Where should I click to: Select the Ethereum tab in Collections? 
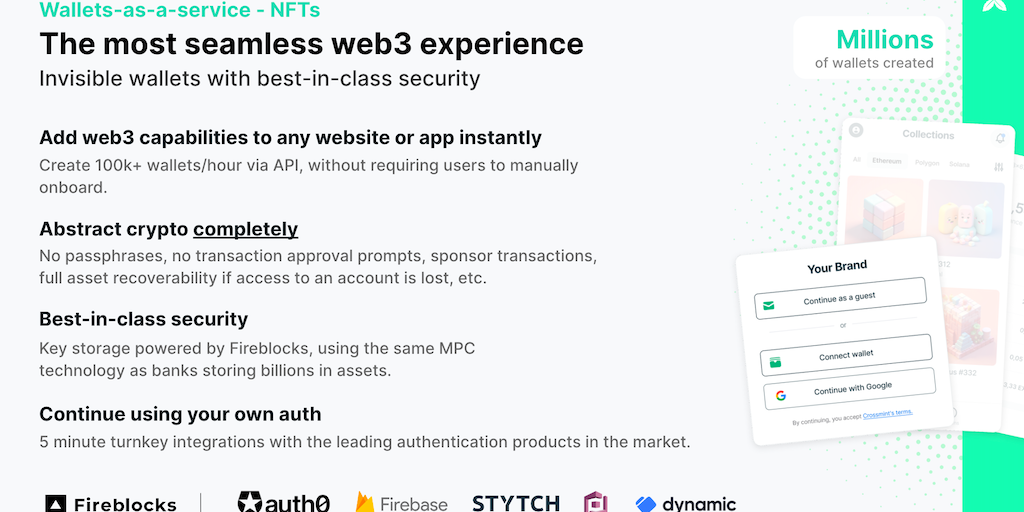[x=886, y=161]
